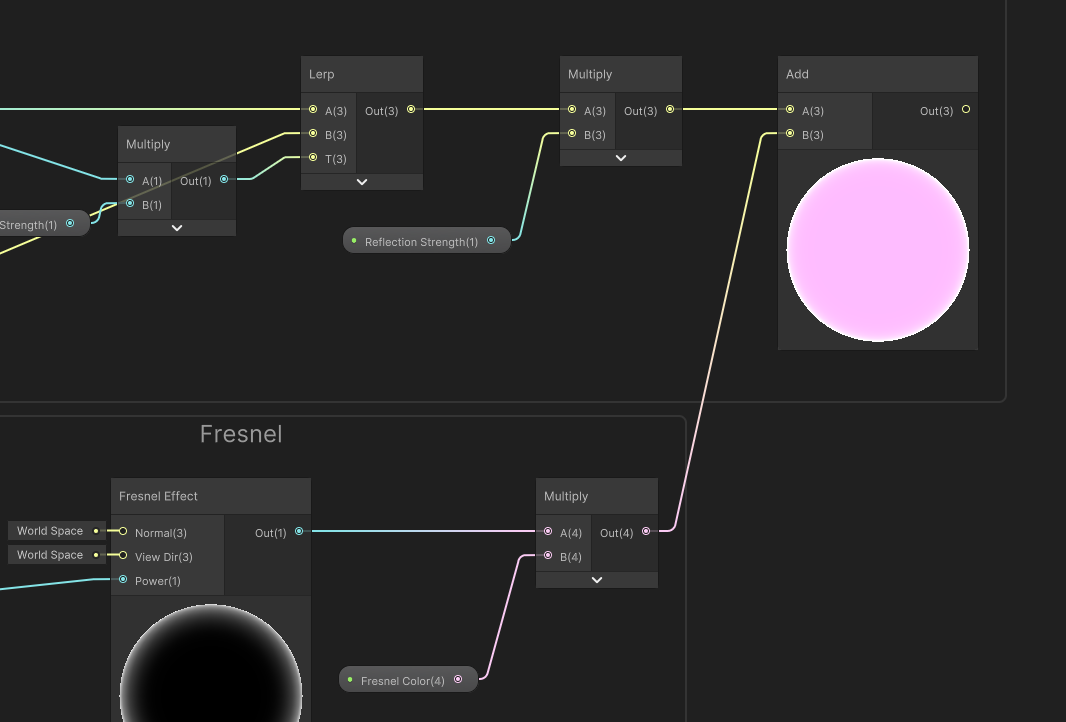The image size is (1066, 722).
Task: Click the T(3) input port on the Lerp node
Action: click(313, 158)
